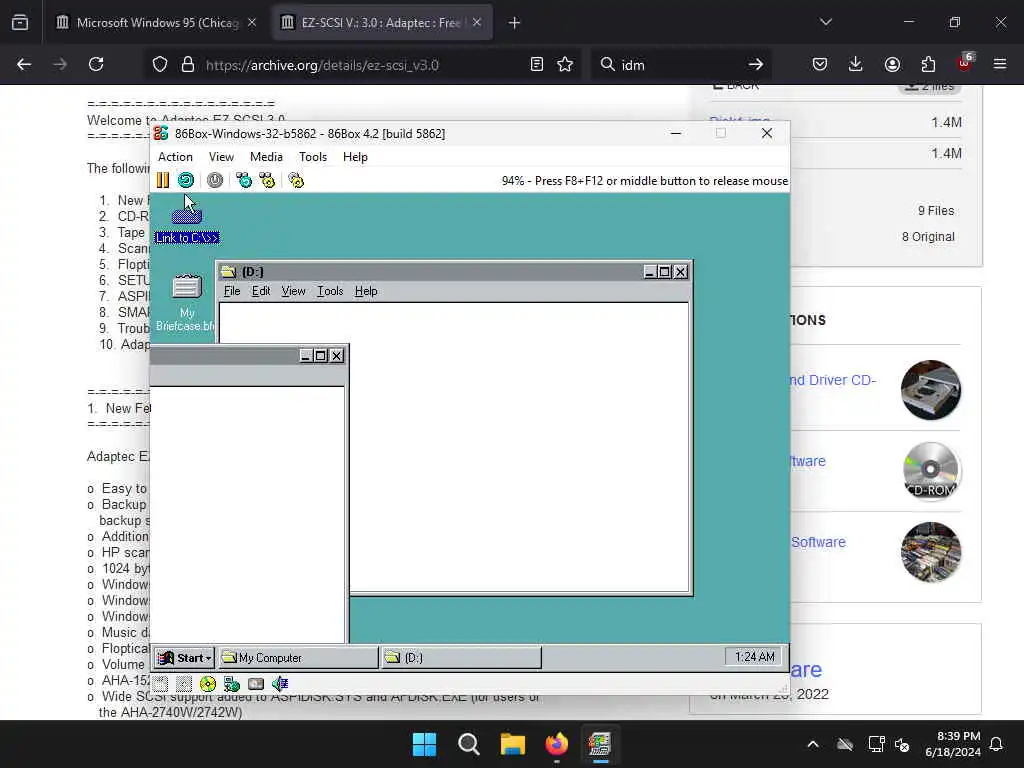
Task: Bookmark this page with star icon
Action: coord(565,65)
